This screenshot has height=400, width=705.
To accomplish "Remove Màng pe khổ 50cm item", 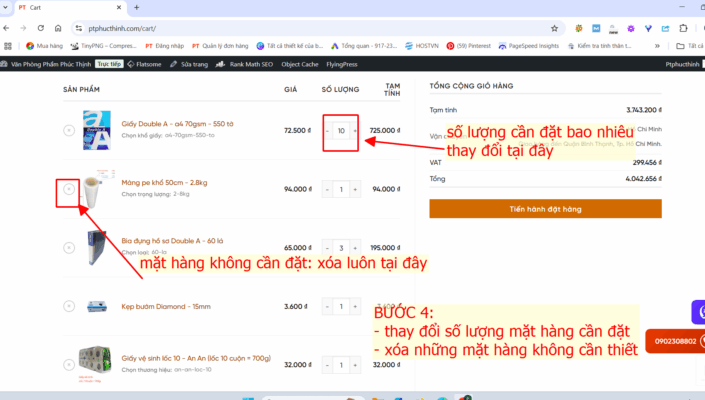I will coord(68,188).
